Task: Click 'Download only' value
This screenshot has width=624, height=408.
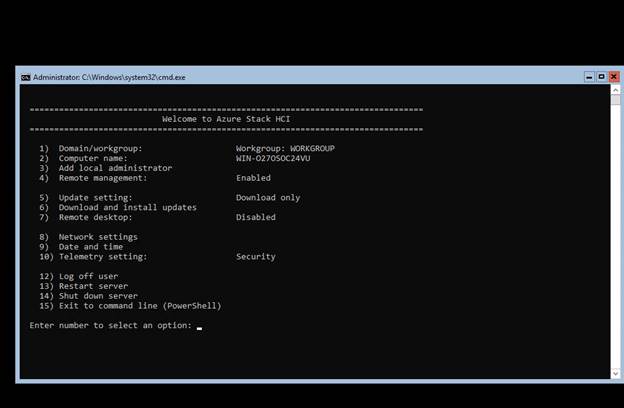Action: coord(268,198)
